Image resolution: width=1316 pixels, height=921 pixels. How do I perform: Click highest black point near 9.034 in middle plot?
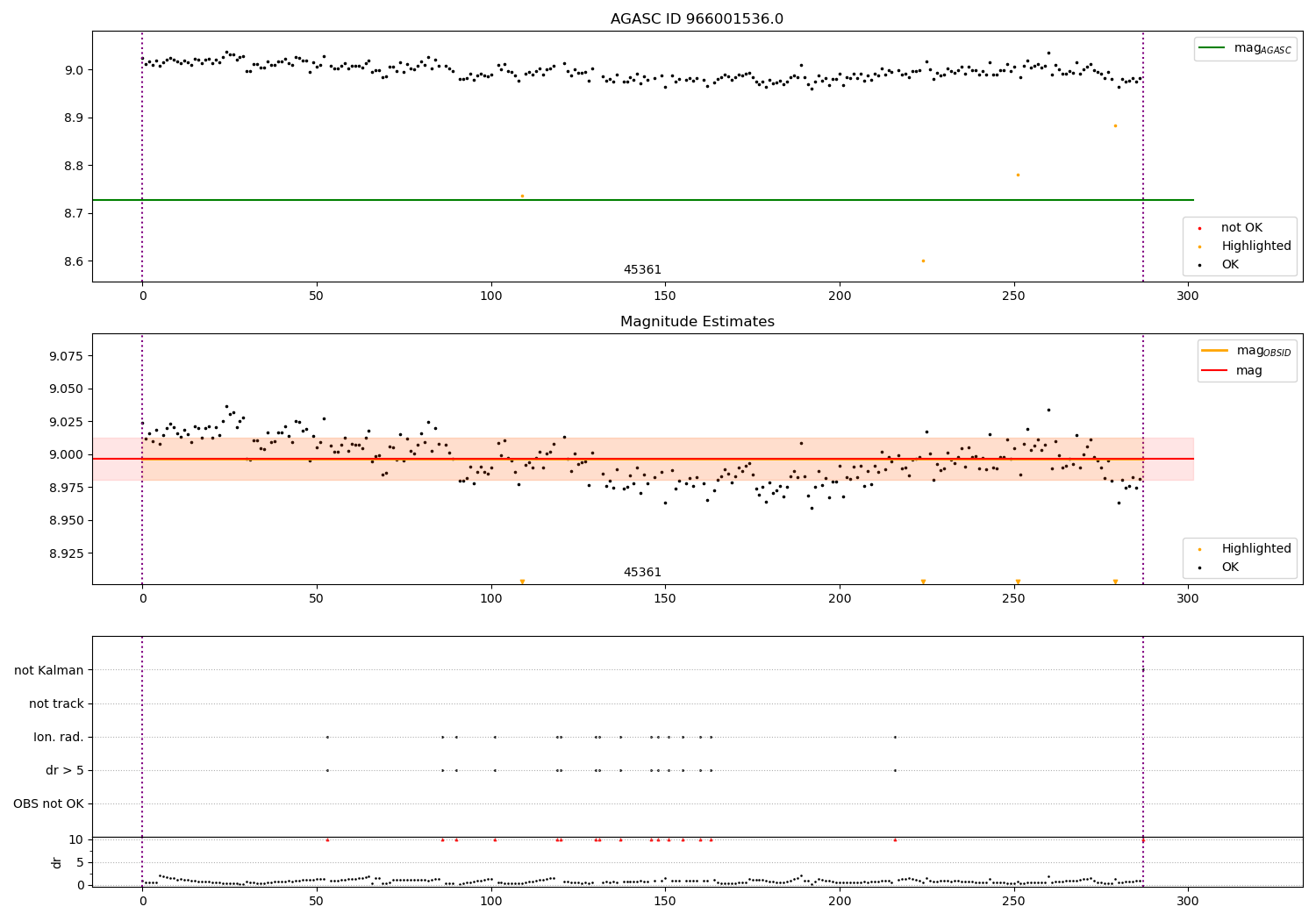(1048, 410)
